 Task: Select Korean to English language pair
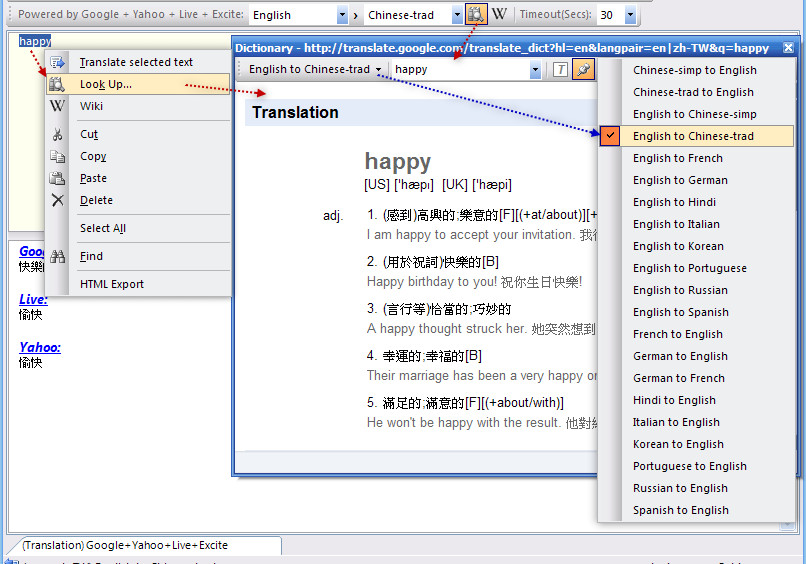[697, 444]
